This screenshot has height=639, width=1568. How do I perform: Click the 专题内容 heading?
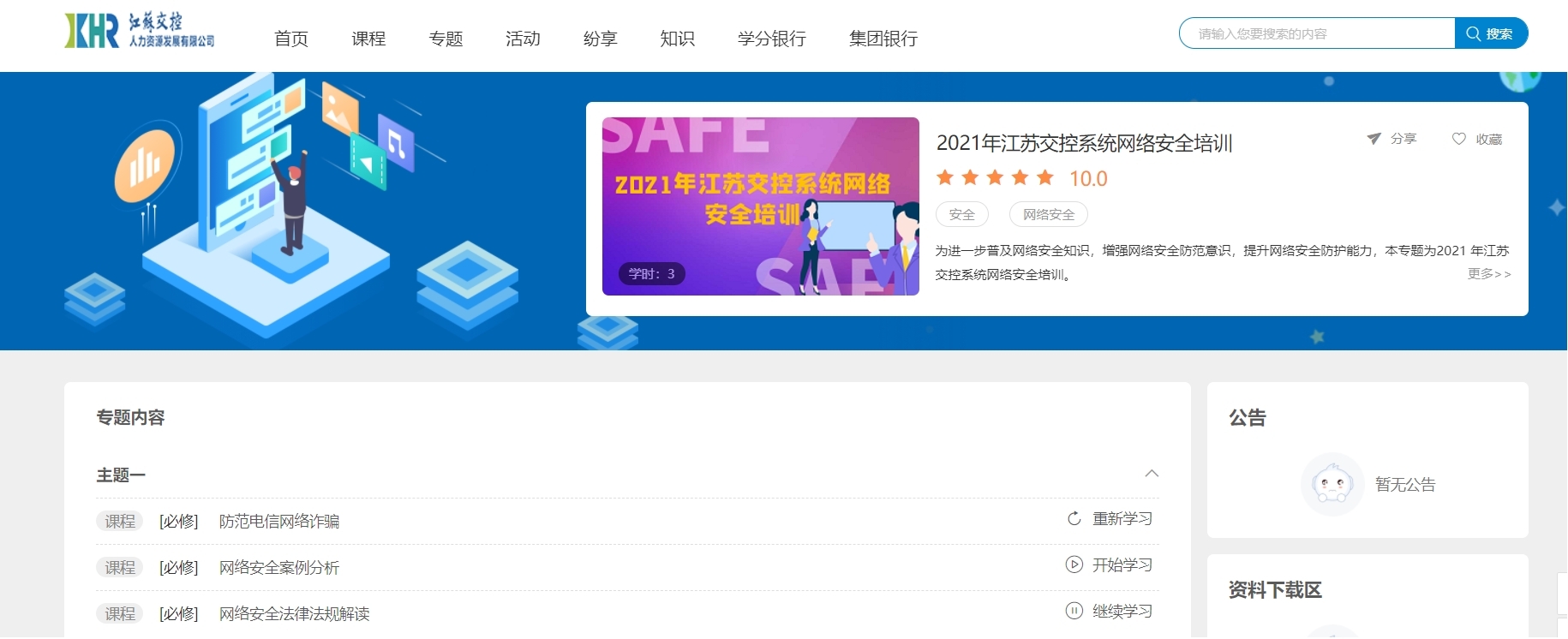[x=130, y=417]
